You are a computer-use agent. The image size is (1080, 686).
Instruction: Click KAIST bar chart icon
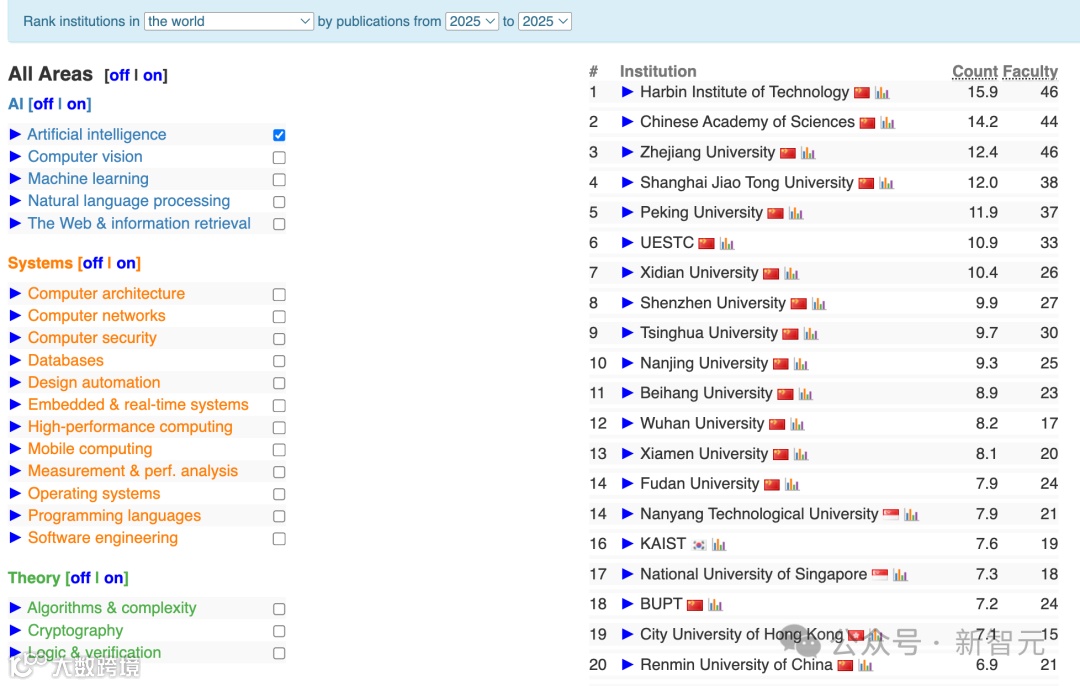point(719,545)
